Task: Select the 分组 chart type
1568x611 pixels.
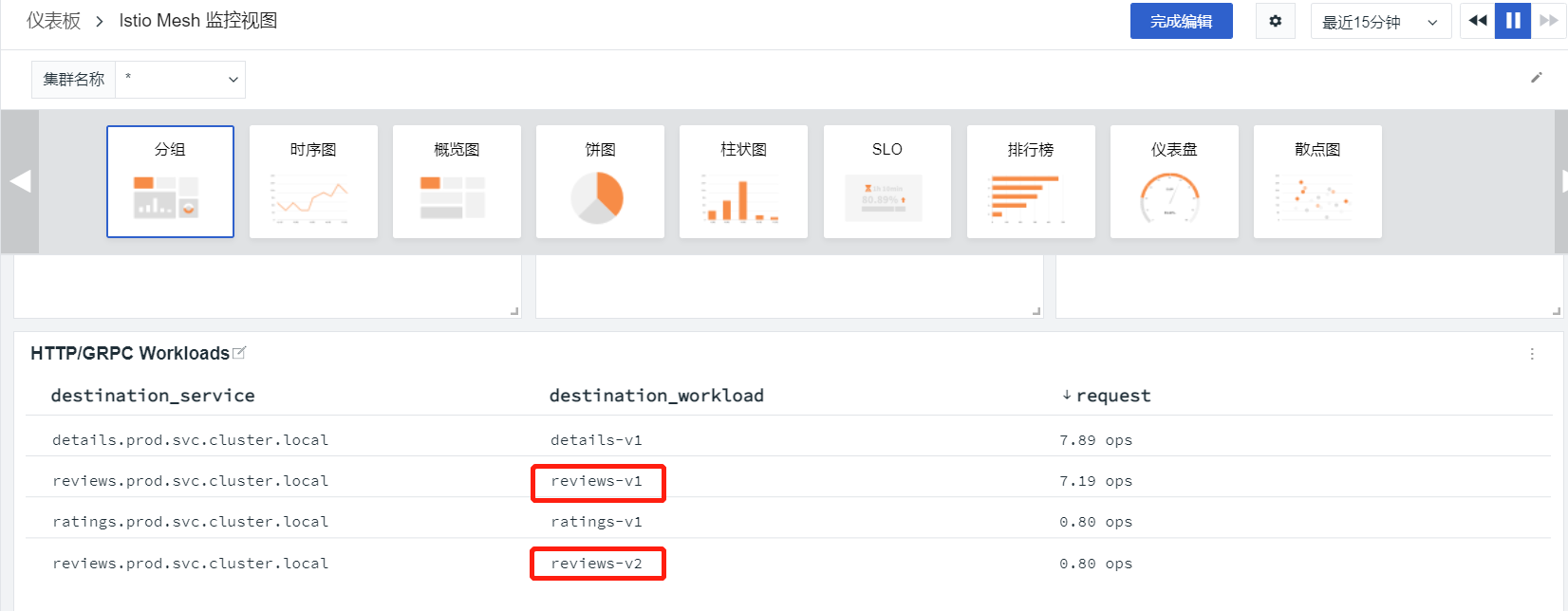Action: click(x=170, y=181)
